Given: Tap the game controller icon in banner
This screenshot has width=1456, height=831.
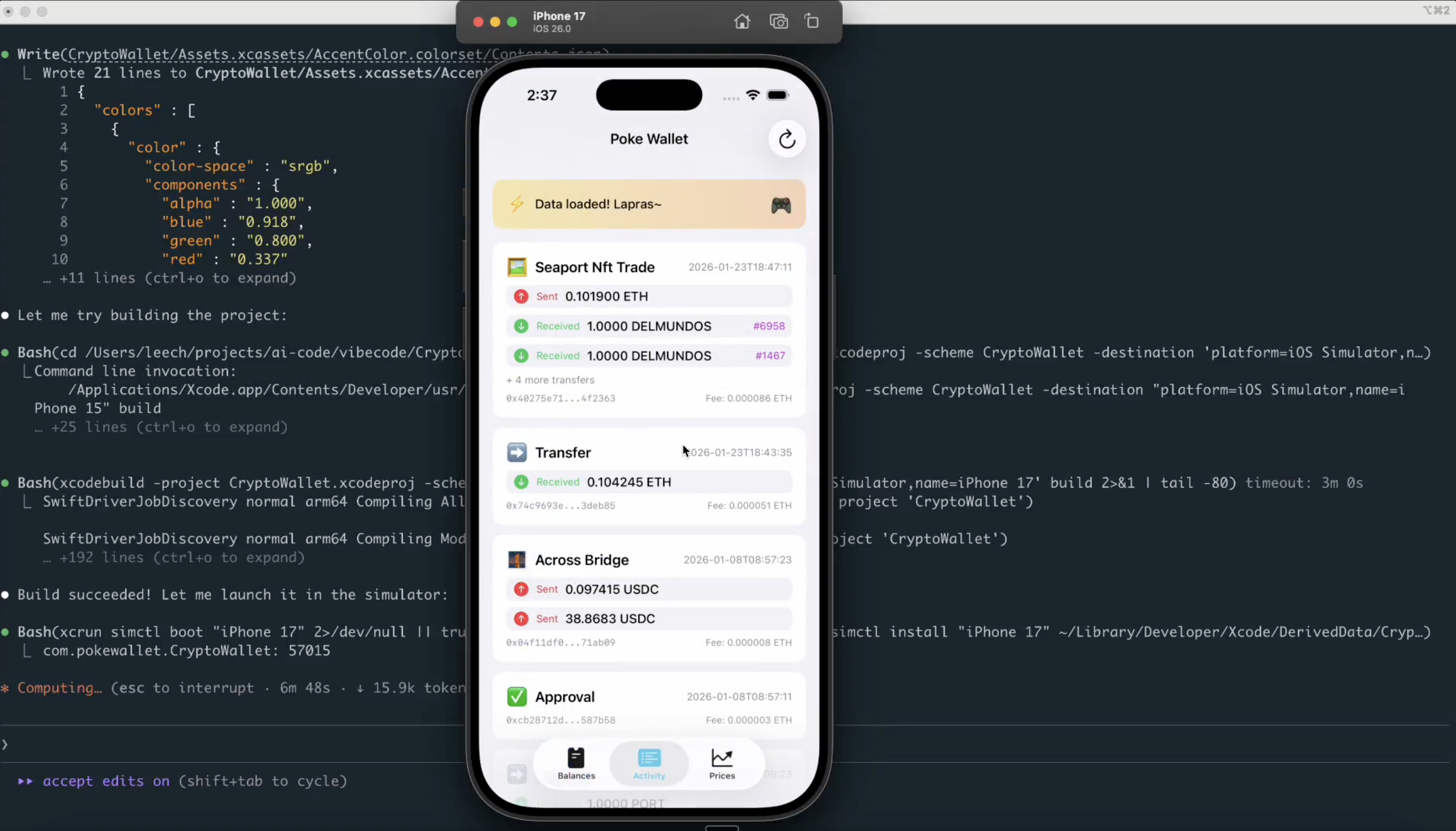Looking at the screenshot, I should tap(781, 205).
